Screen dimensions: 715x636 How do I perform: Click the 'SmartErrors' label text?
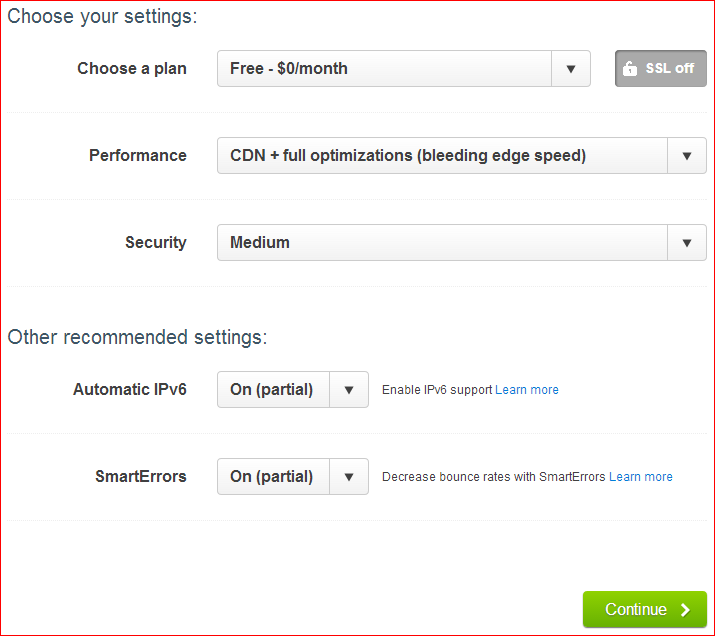click(x=141, y=477)
